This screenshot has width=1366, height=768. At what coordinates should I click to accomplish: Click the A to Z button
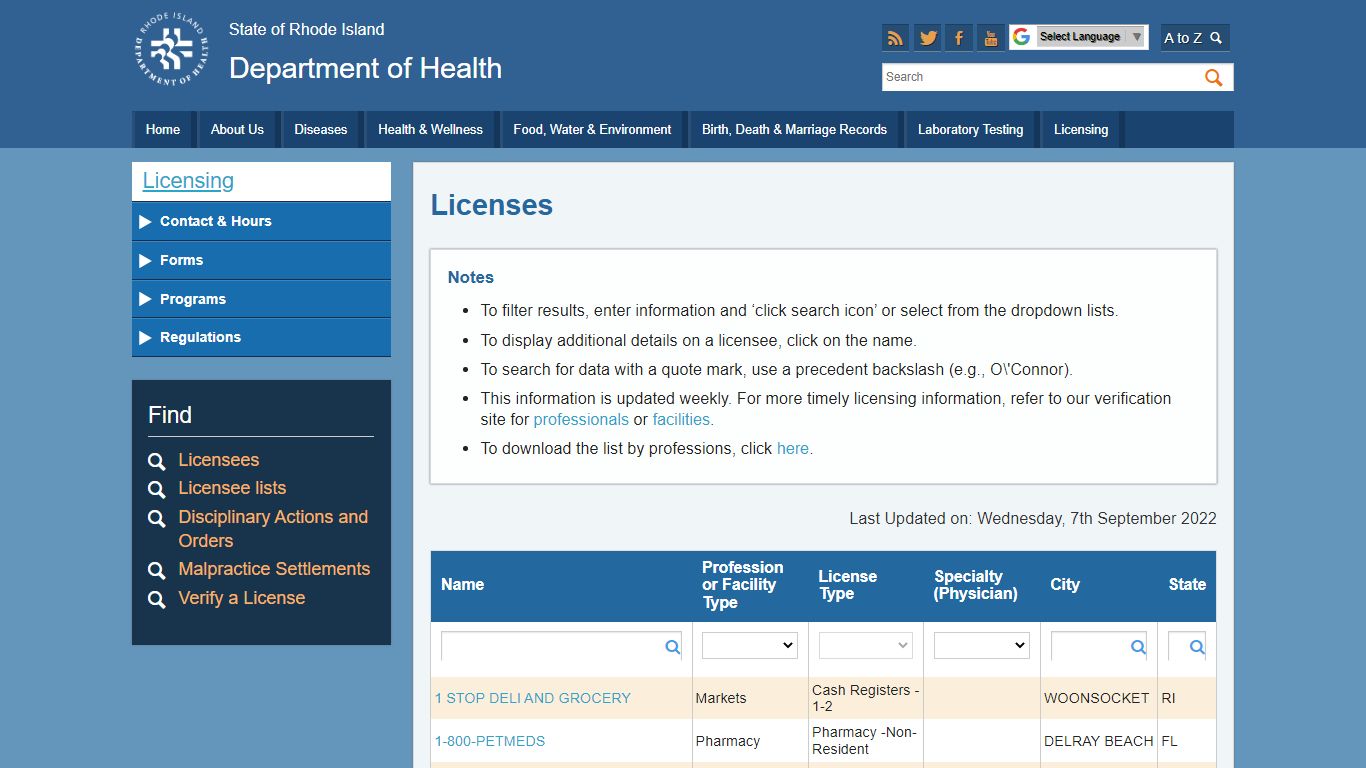(1194, 38)
